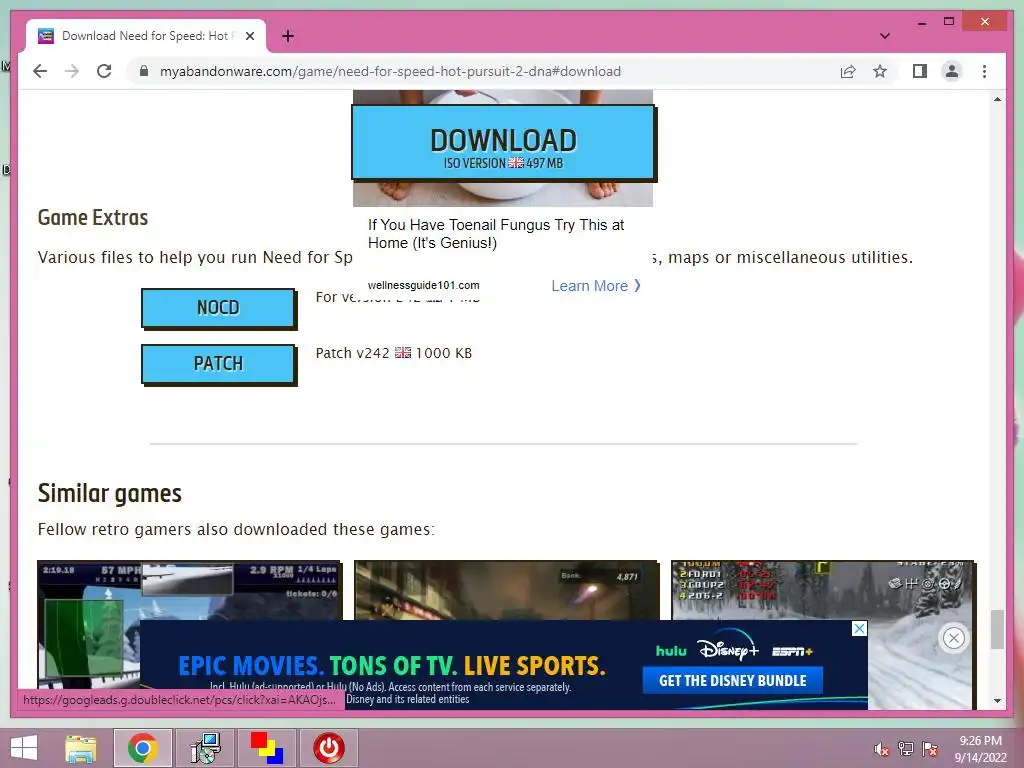
Task: Reload the current page
Action: tap(104, 71)
